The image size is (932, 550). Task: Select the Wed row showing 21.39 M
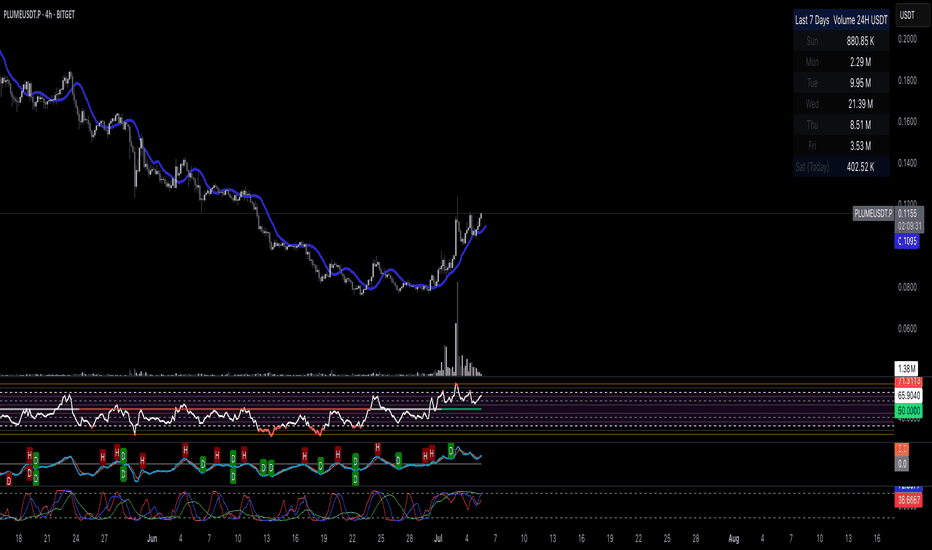tap(841, 104)
